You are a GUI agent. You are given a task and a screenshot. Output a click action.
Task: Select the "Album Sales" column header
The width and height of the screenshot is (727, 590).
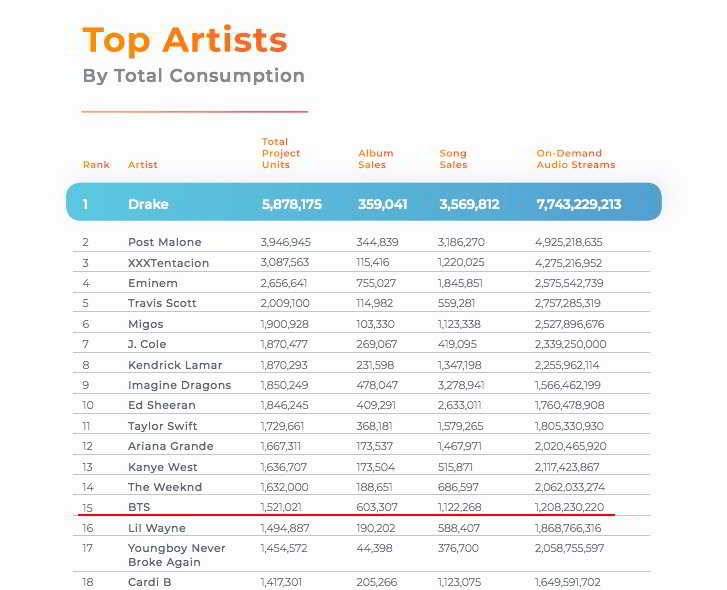click(x=376, y=159)
